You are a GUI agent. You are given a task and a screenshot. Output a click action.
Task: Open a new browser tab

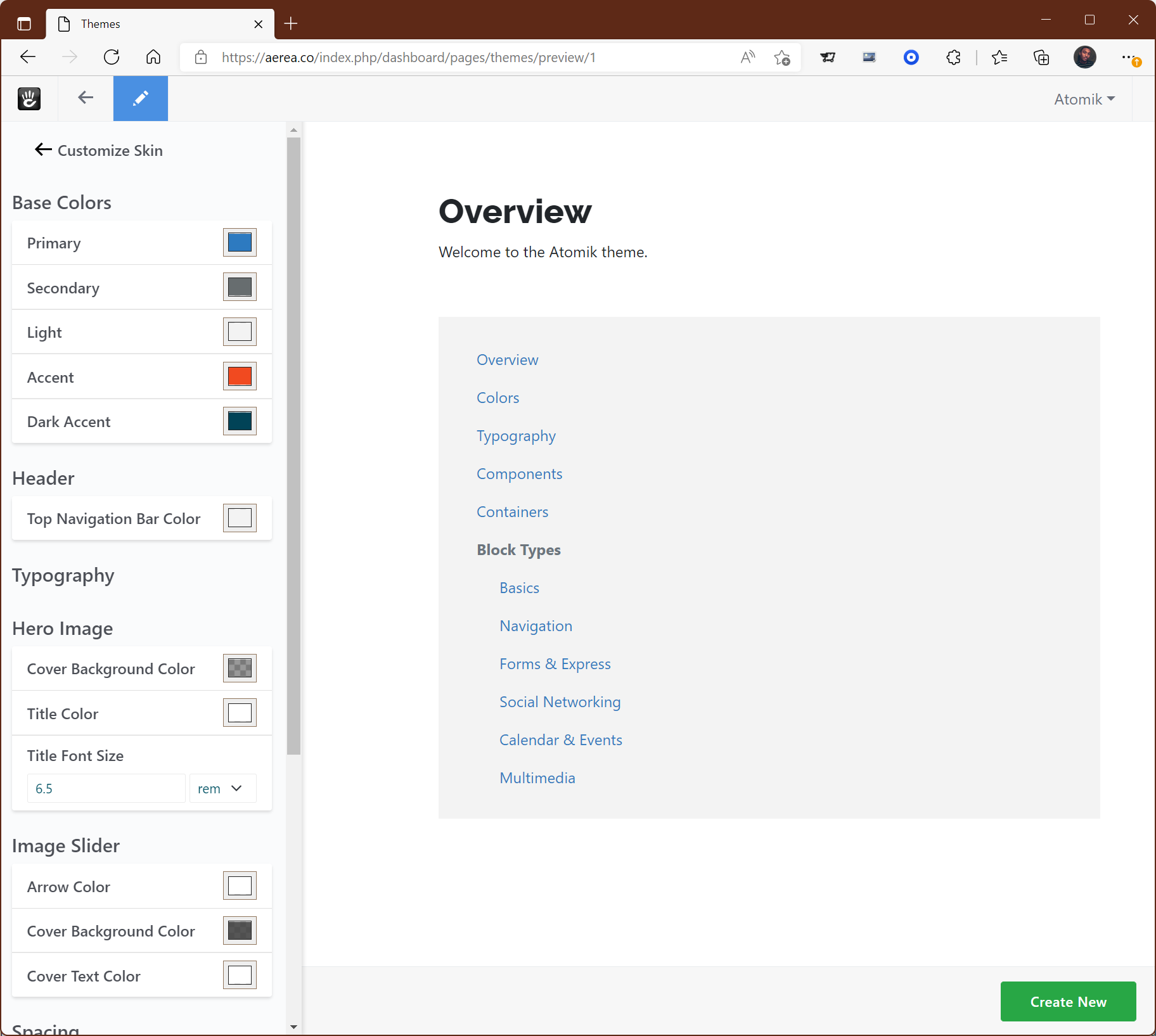290,23
